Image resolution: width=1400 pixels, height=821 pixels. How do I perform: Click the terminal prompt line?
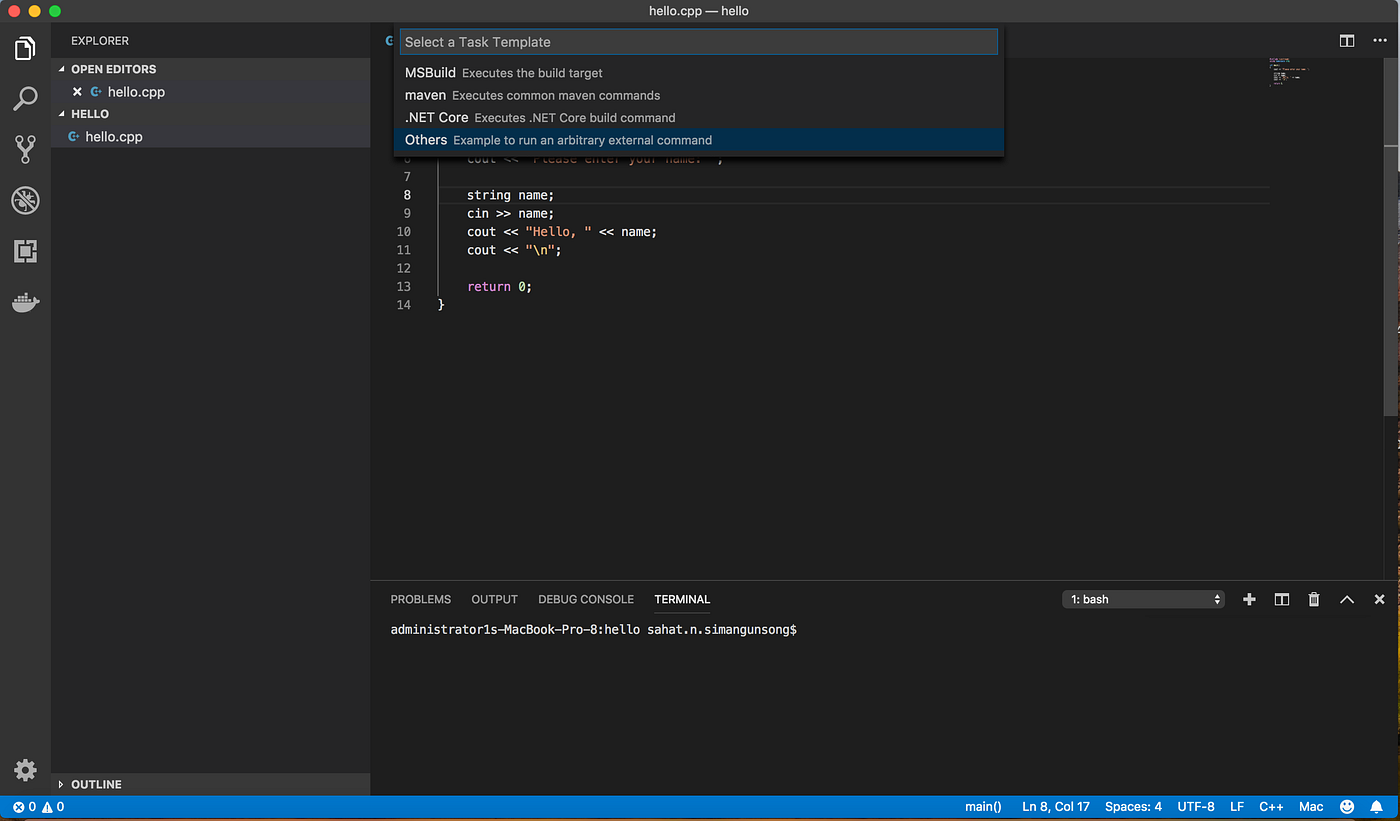[594, 630]
